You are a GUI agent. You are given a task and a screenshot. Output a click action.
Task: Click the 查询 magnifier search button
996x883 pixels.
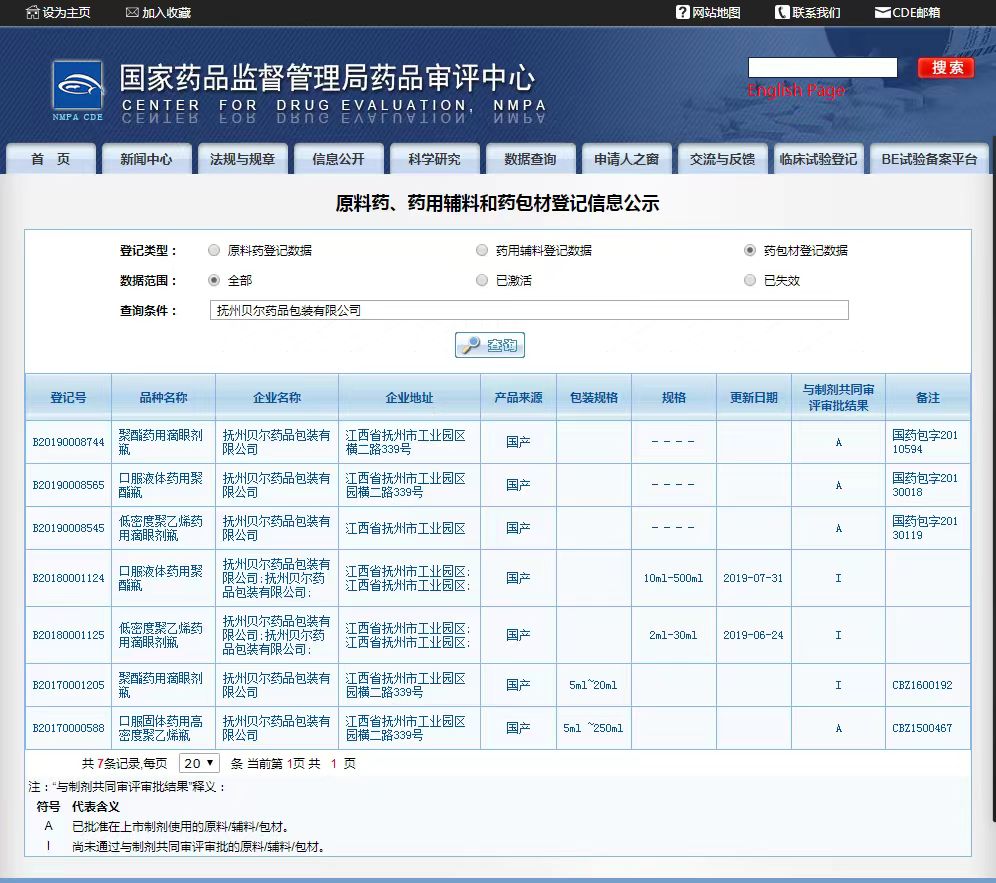[x=490, y=345]
